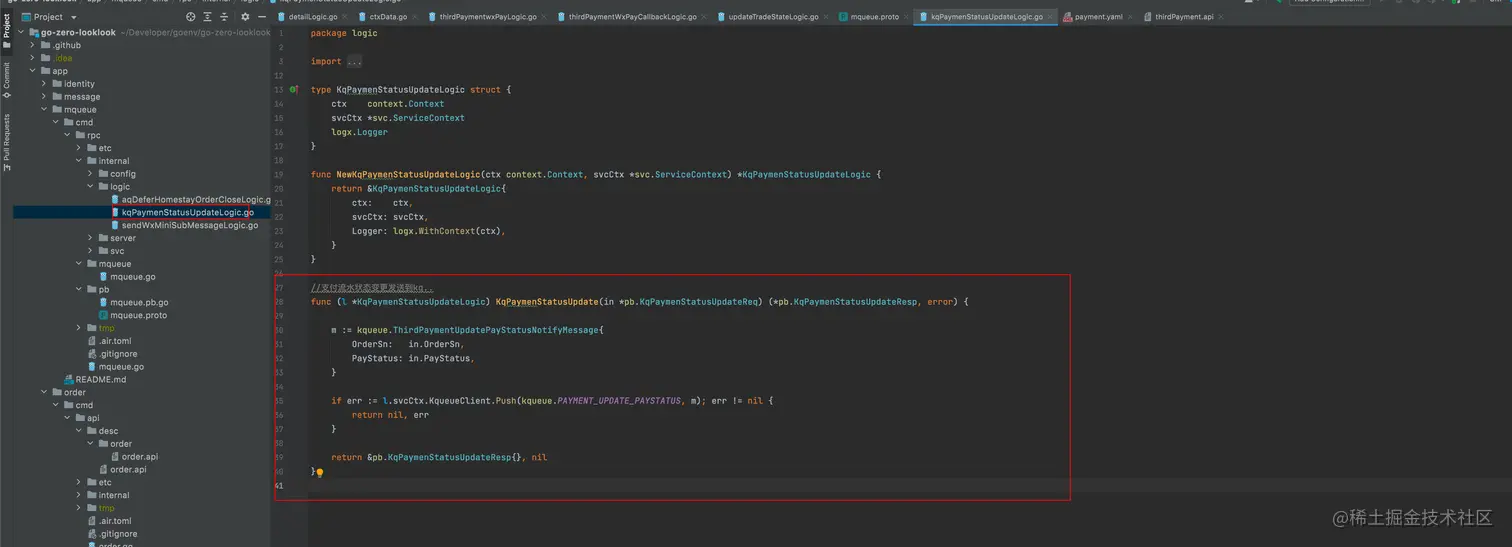Expand the .github folder arrow
Image resolution: width=1512 pixels, height=547 pixels.
tap(33, 45)
